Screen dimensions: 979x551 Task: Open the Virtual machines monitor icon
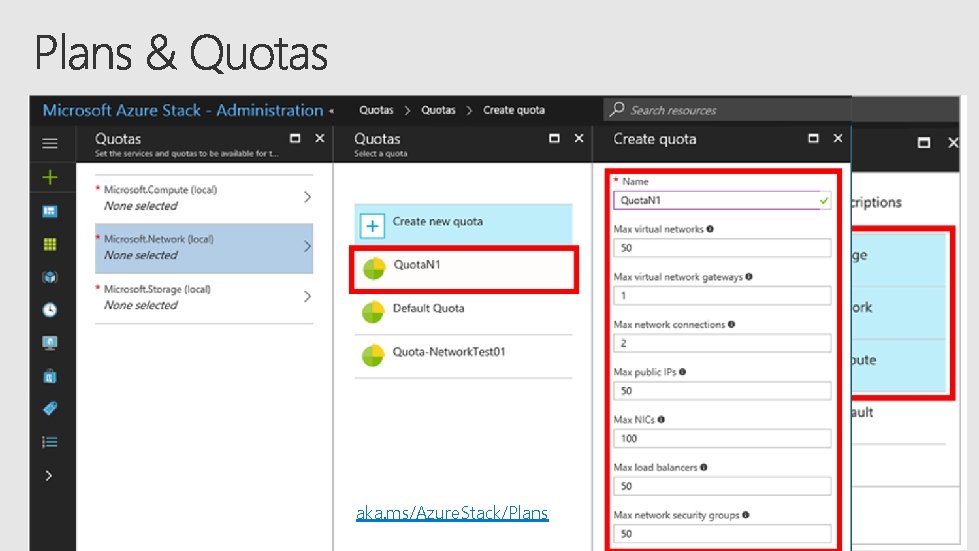tap(49, 342)
